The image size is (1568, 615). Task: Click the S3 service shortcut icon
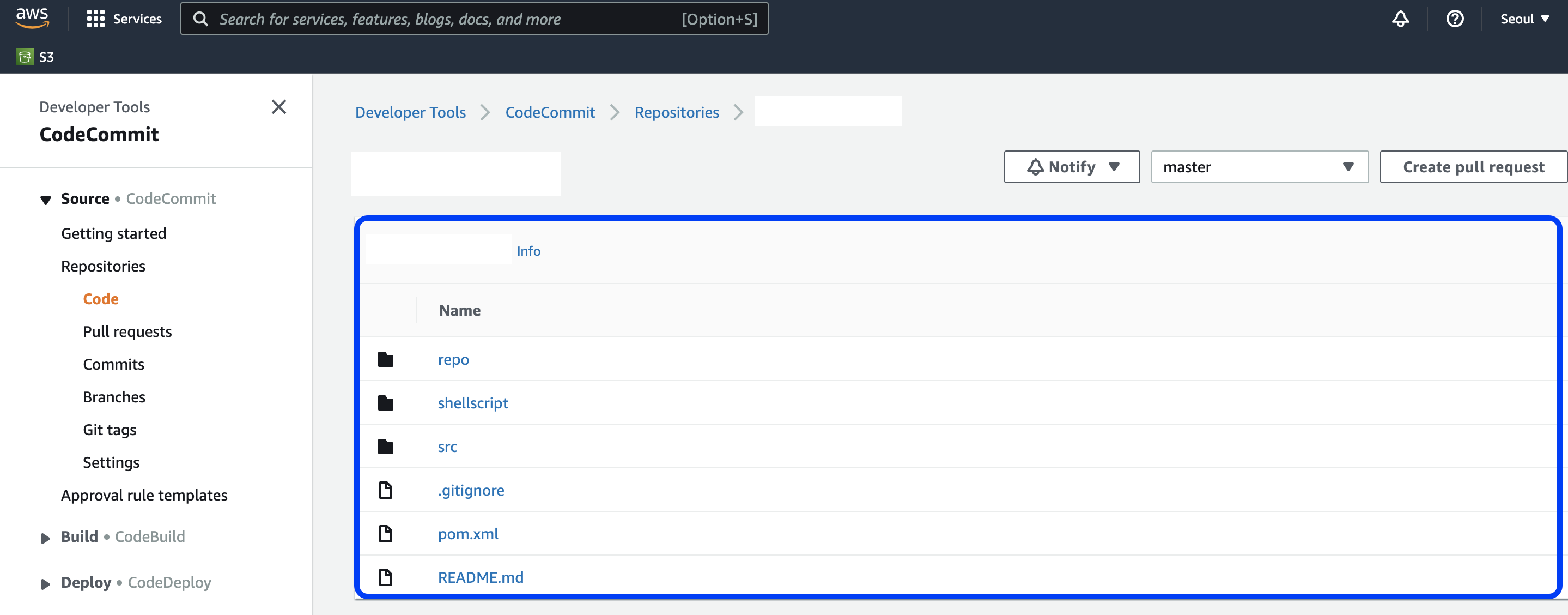25,57
